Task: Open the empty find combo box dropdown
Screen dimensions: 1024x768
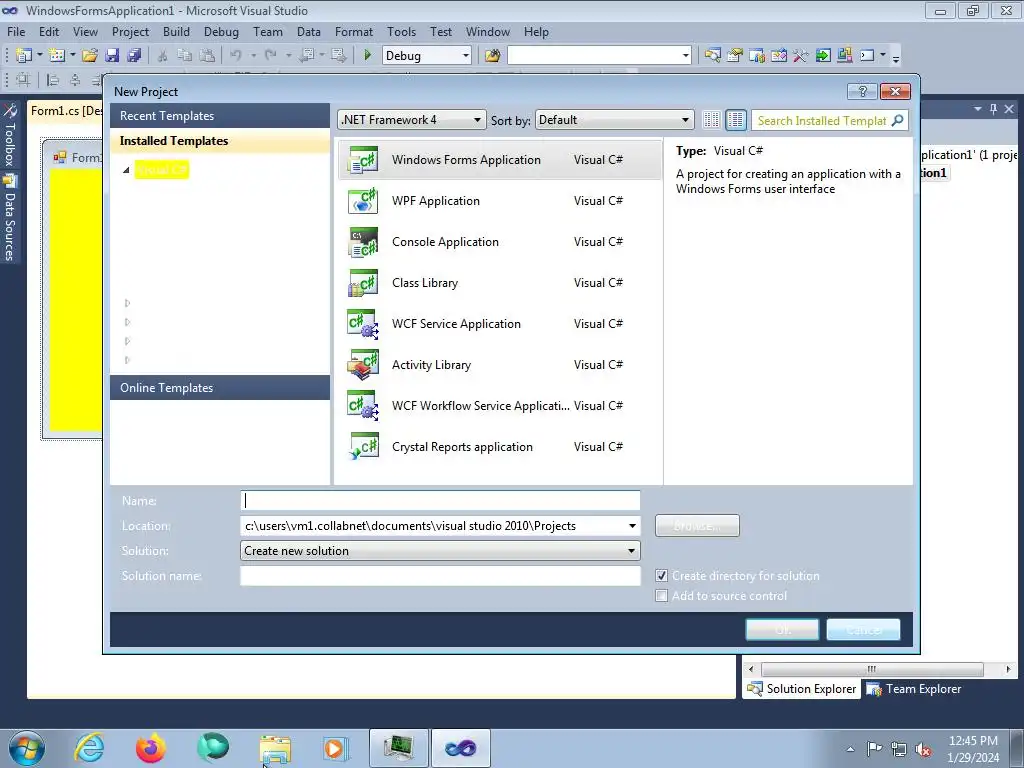Action: click(x=685, y=56)
